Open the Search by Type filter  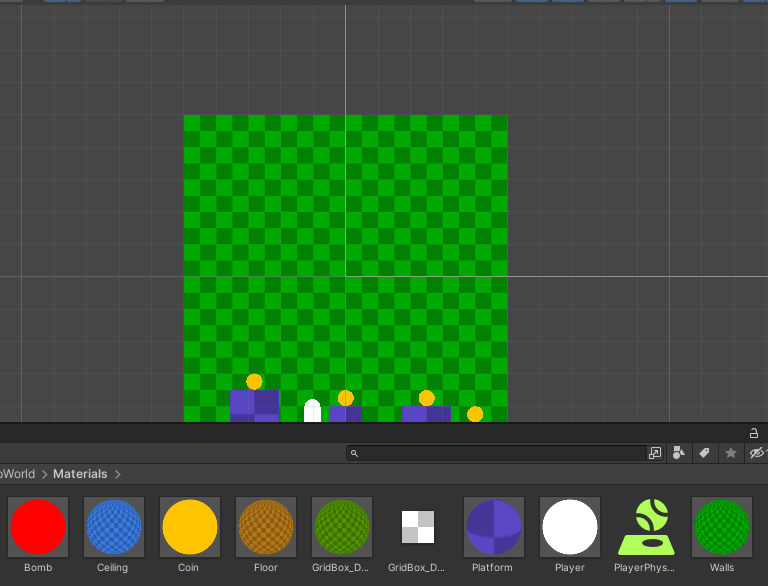click(679, 453)
